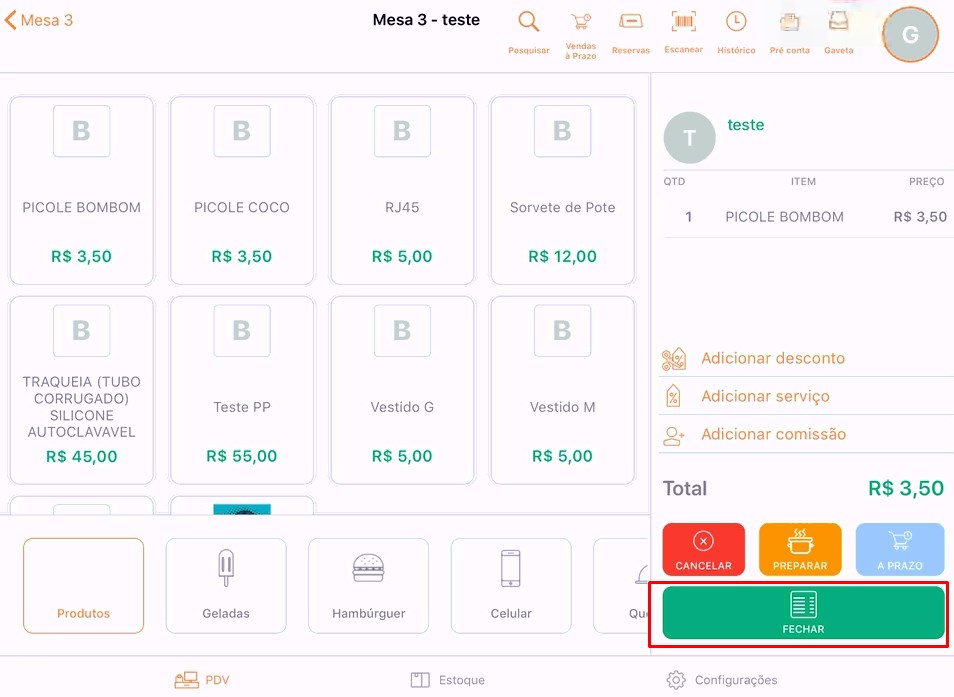954x697 pixels.
Task: Click Sorvete de Pote price R$ 12,00
Action: click(x=562, y=257)
